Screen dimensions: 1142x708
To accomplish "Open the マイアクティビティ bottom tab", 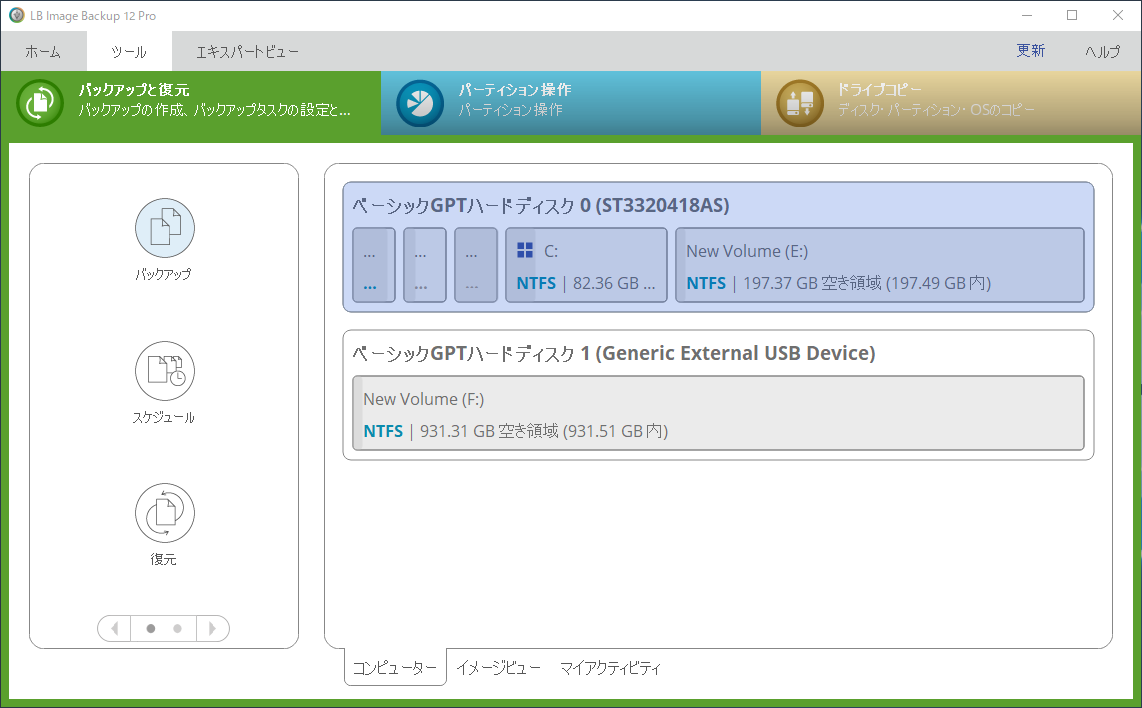I will tap(610, 668).
